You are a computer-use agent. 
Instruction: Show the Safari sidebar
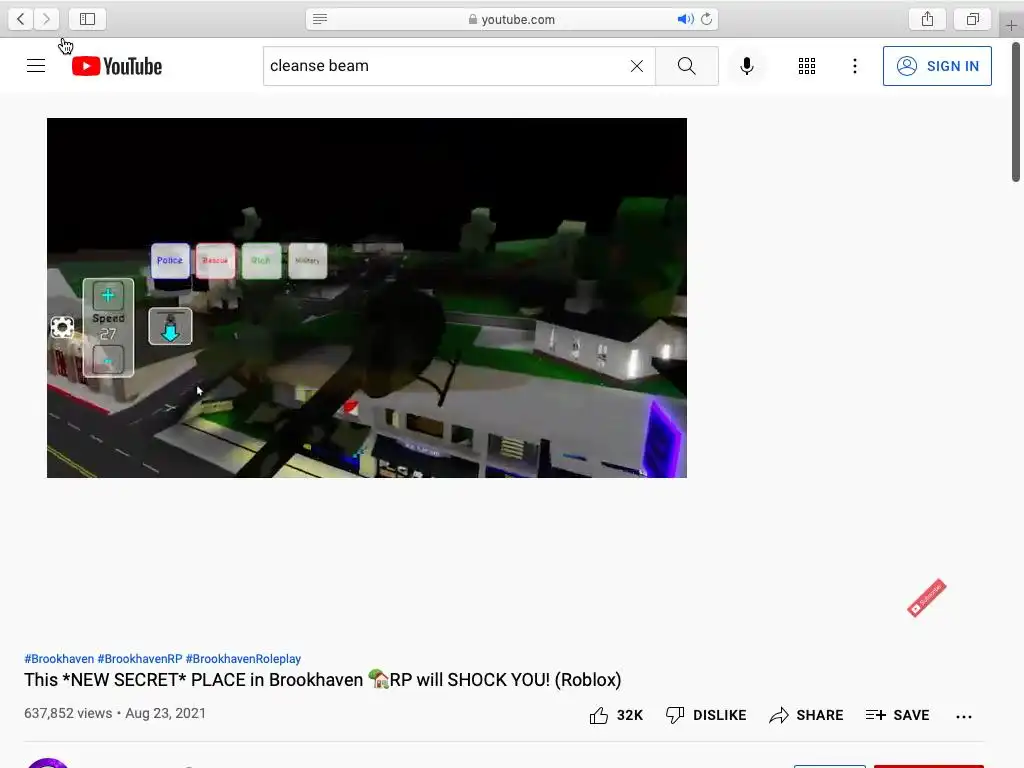88,19
